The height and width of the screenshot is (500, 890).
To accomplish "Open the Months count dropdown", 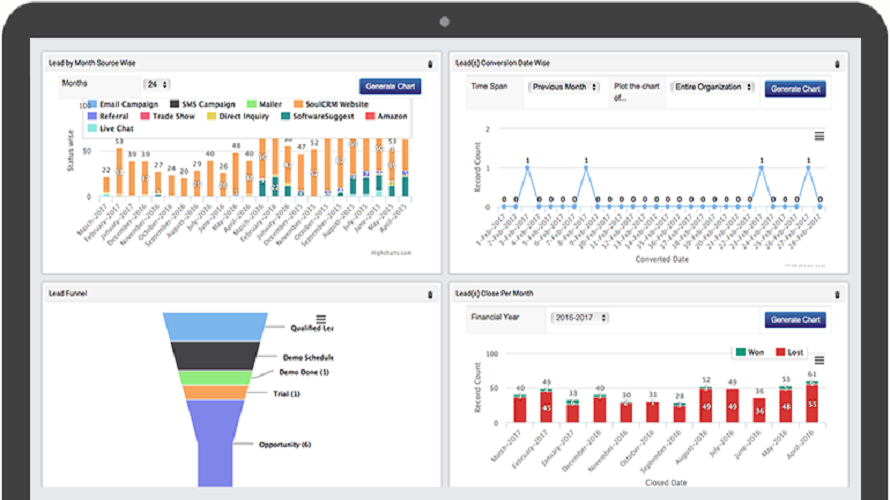I will point(157,85).
